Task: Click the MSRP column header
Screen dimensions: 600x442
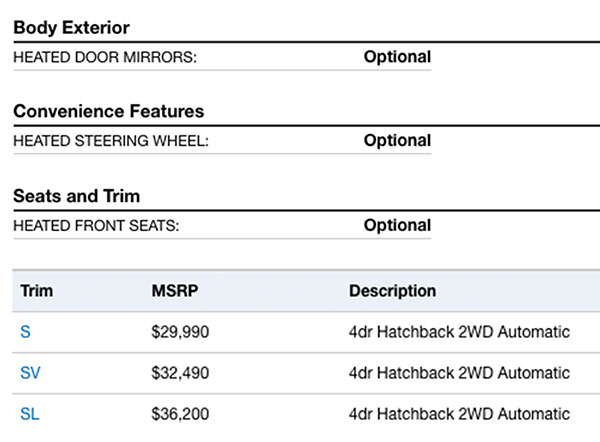Action: 174,292
